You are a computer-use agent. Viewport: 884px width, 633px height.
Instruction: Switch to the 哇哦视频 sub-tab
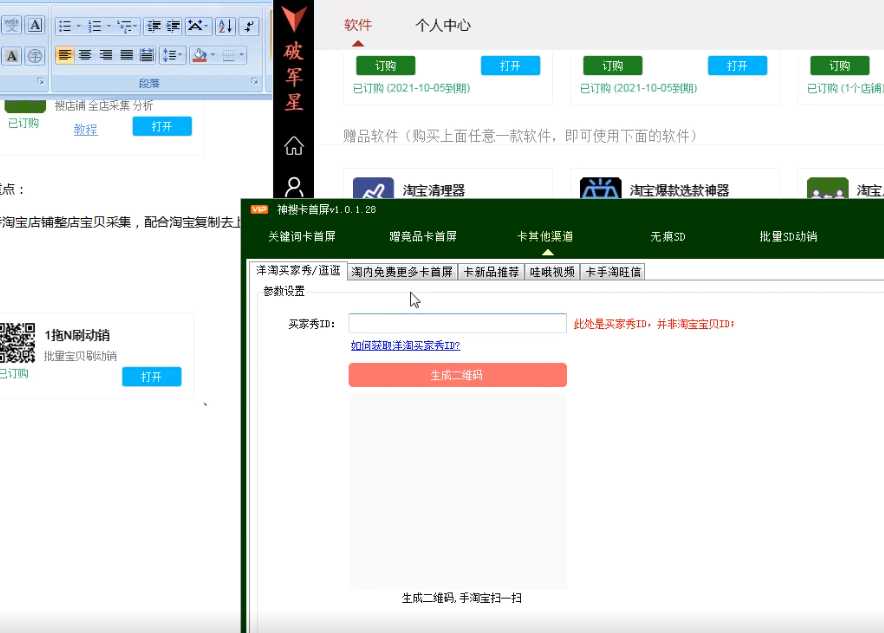pos(552,272)
